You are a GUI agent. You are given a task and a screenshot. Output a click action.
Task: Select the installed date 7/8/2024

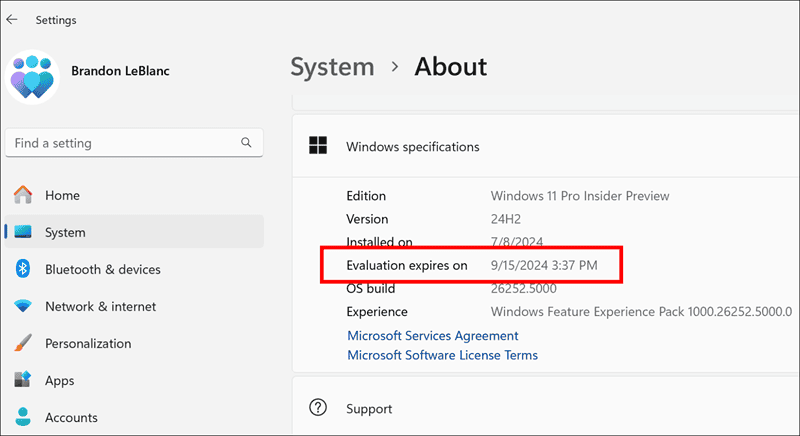click(517, 242)
